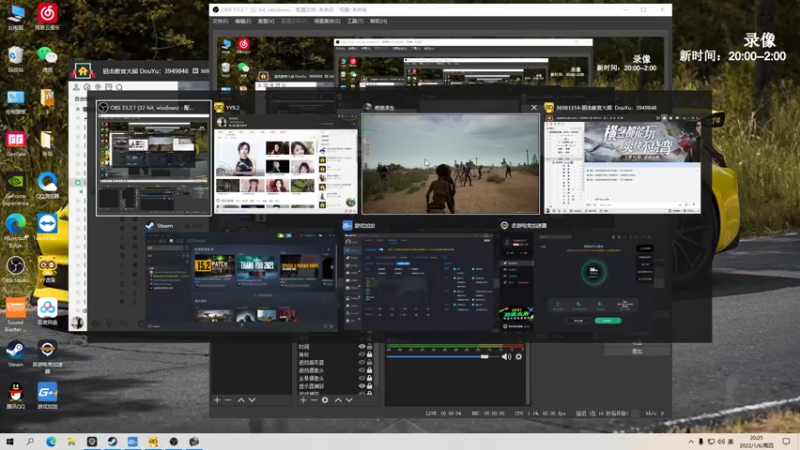Move the selected source down with the arrow
This screenshot has height=450, width=800.
(x=351, y=400)
